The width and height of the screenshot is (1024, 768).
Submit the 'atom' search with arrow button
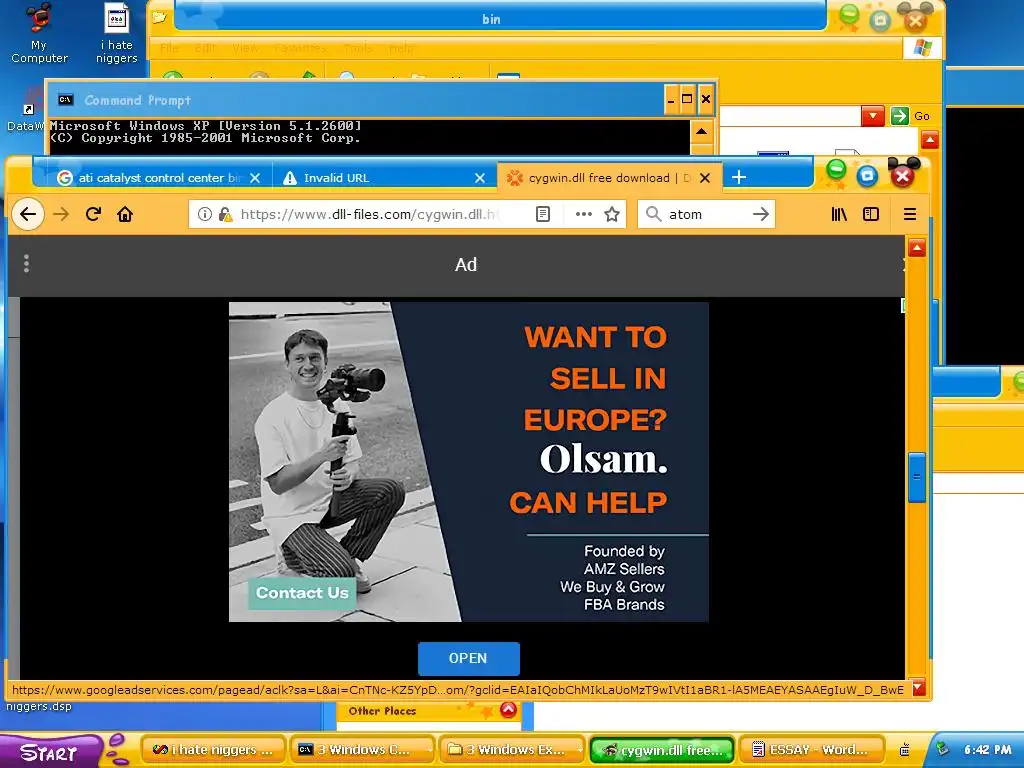761,214
